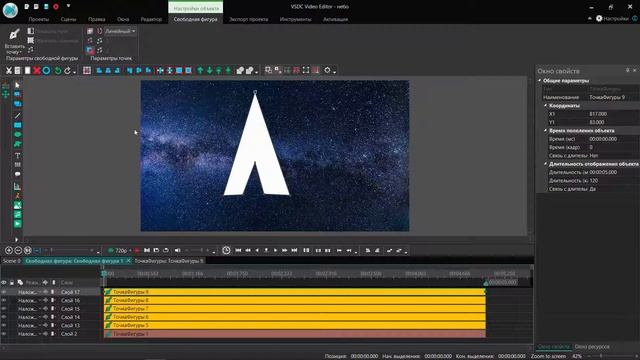The width and height of the screenshot is (640, 360).
Task: Click the zoom-out minus circle on timeline toolbar
Action: [x=18, y=250]
